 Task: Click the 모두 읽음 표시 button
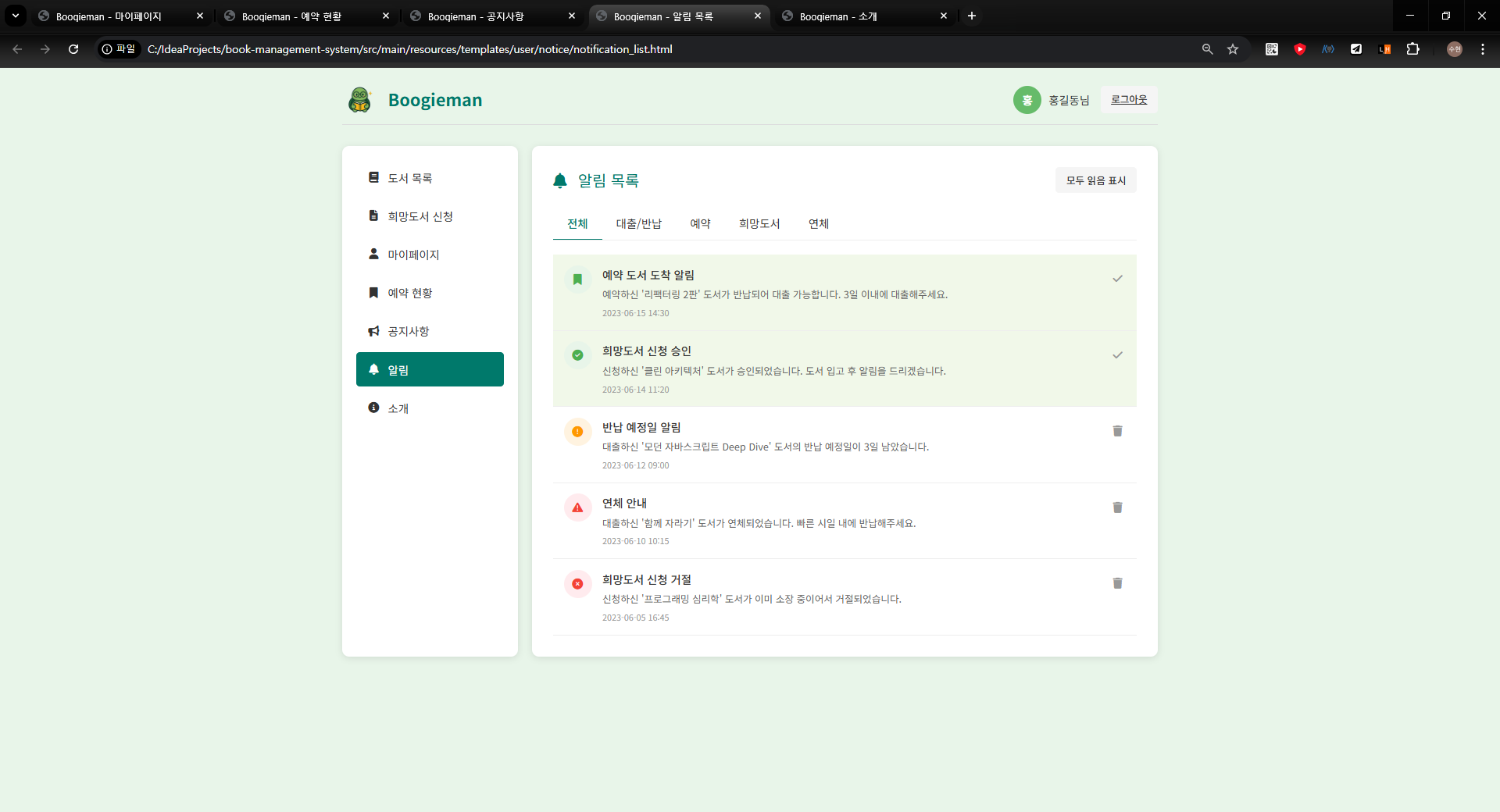click(1095, 180)
